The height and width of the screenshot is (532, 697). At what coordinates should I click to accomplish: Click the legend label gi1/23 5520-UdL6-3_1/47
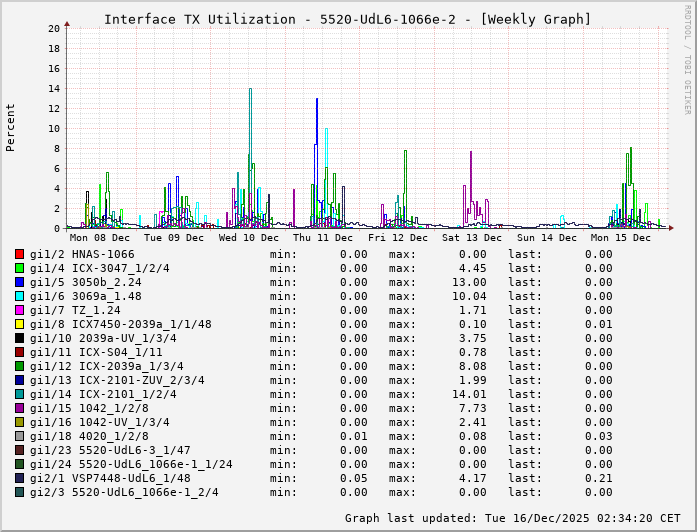(x=110, y=450)
